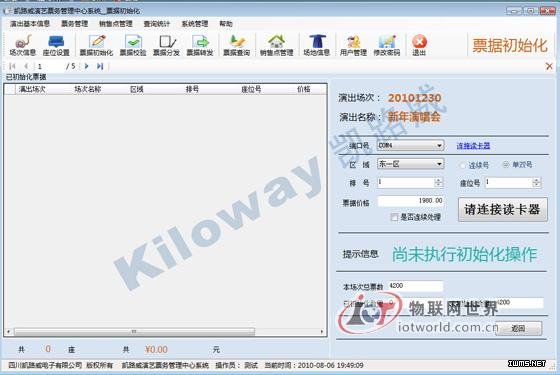The width and height of the screenshot is (560, 375).
Task: Click 连接读卡器 link
Action: (x=473, y=146)
